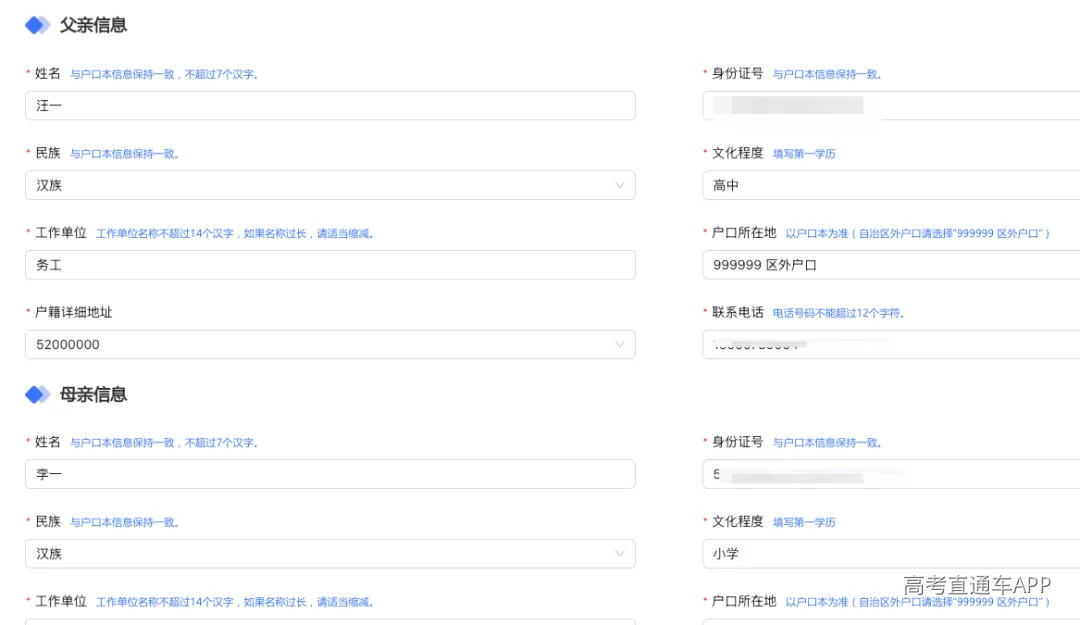Click the mother's 文化程度 field showing 小学

point(891,554)
